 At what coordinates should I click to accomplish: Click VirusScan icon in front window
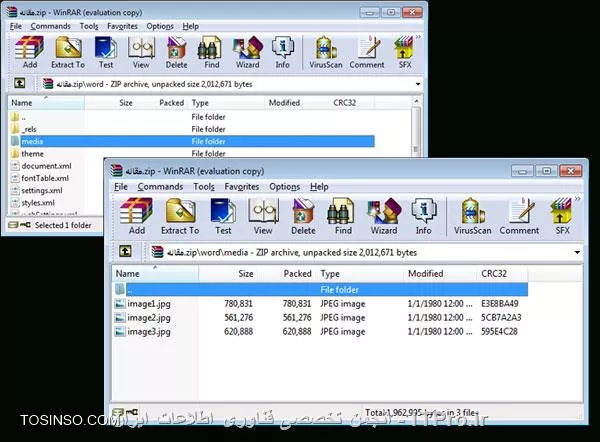(473, 216)
